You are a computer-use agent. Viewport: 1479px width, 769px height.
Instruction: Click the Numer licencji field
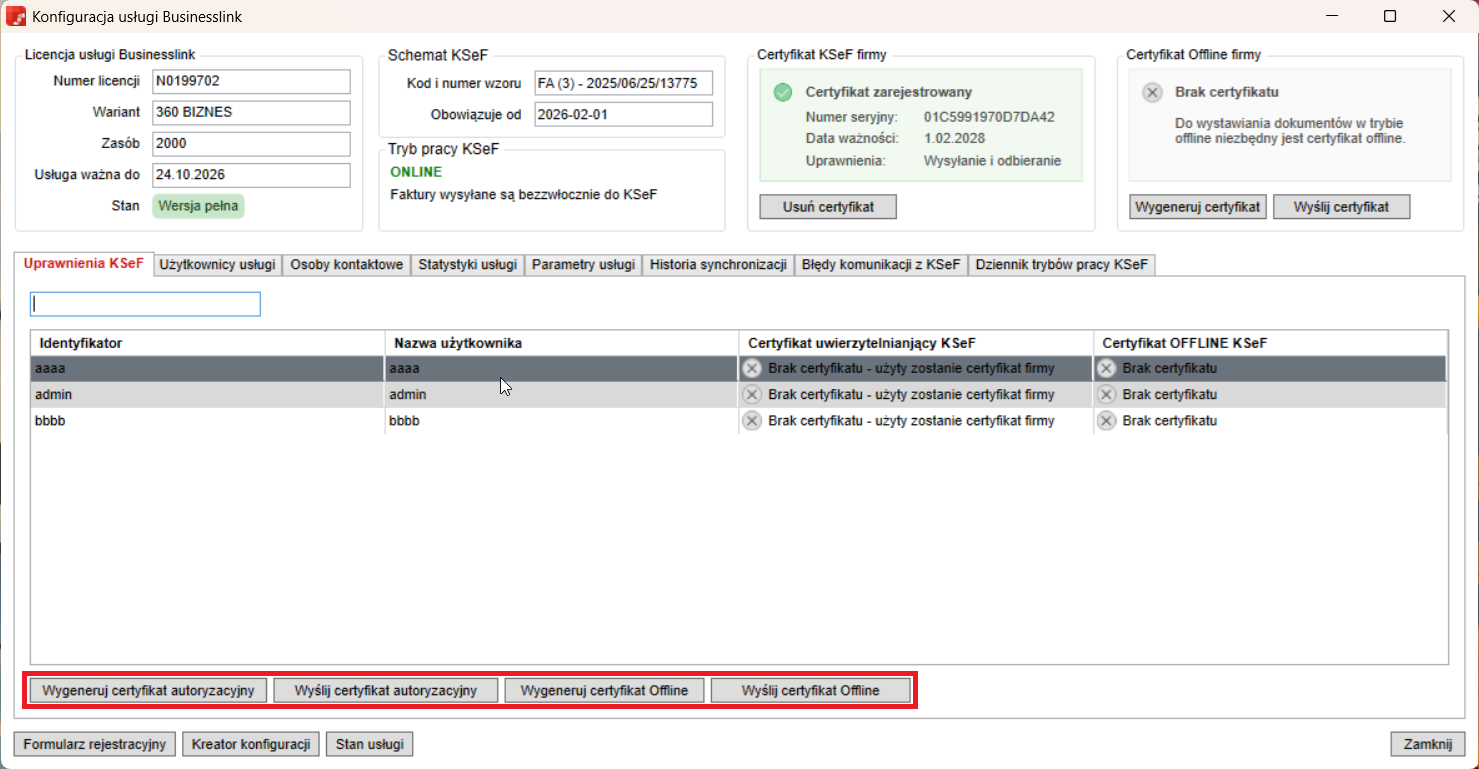(251, 81)
